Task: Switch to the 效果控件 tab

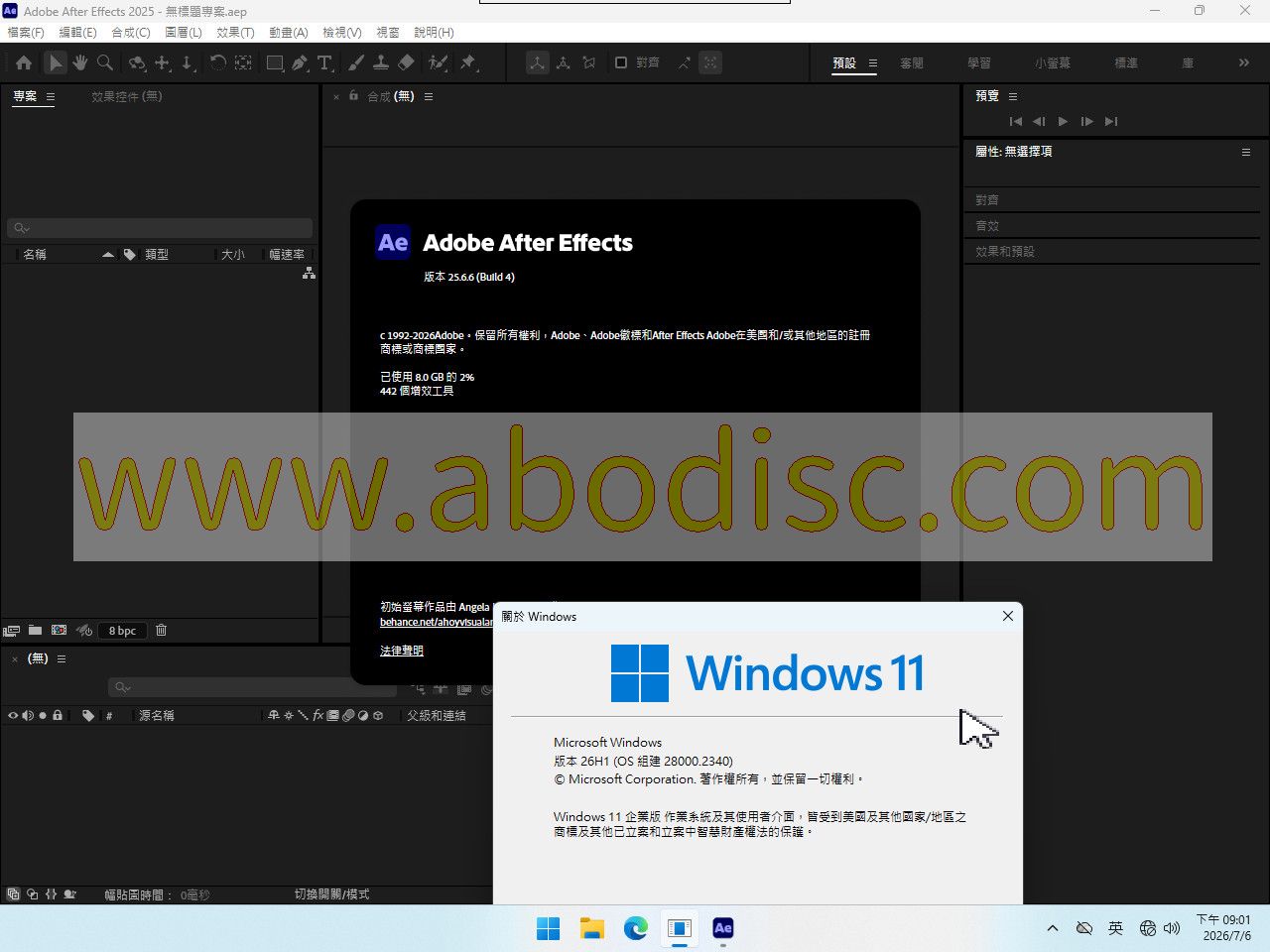Action: click(126, 96)
